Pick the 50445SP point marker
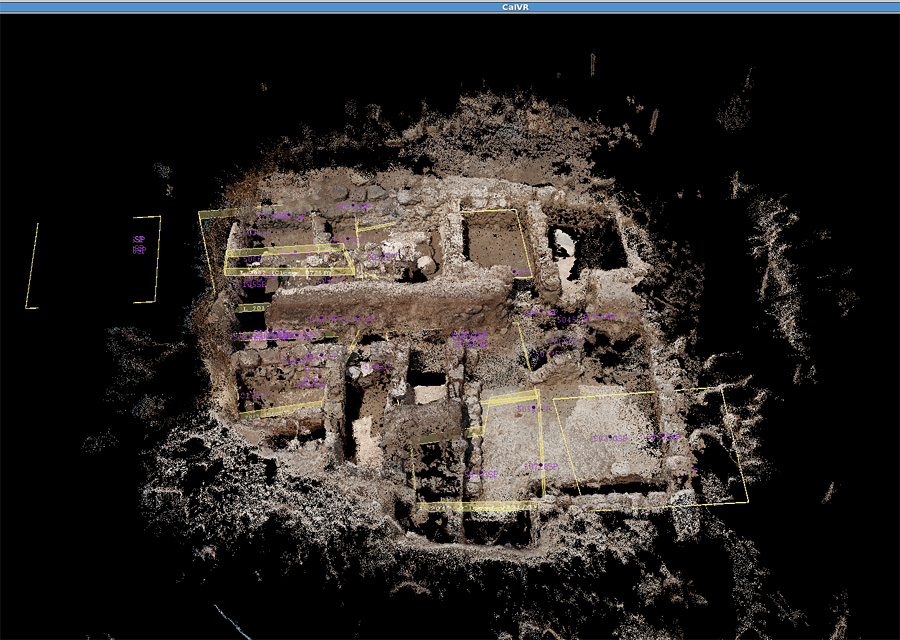 [321, 319]
